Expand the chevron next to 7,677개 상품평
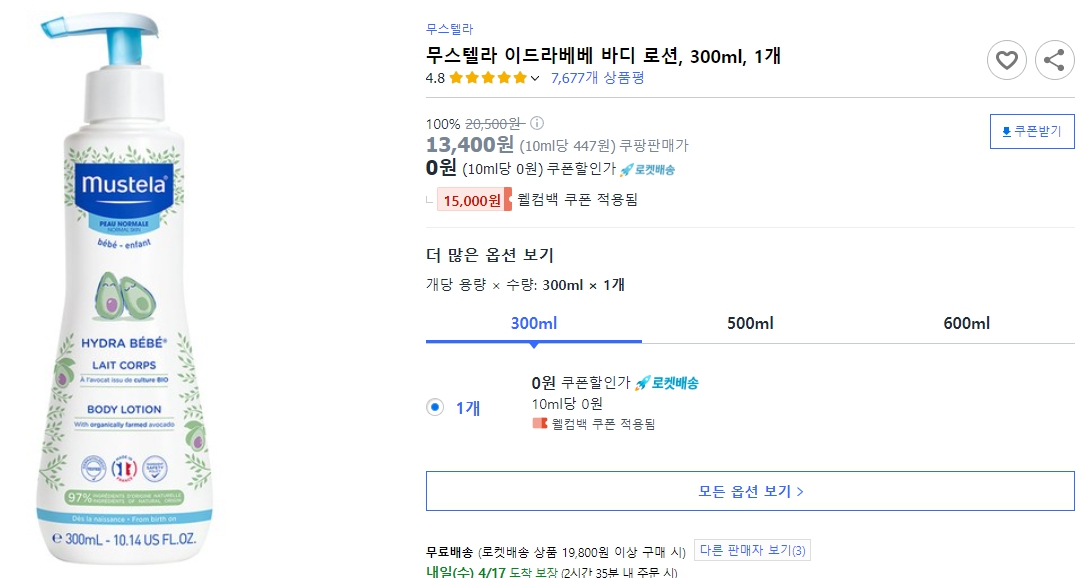Viewport: 1084px width, 578px height. [x=534, y=76]
